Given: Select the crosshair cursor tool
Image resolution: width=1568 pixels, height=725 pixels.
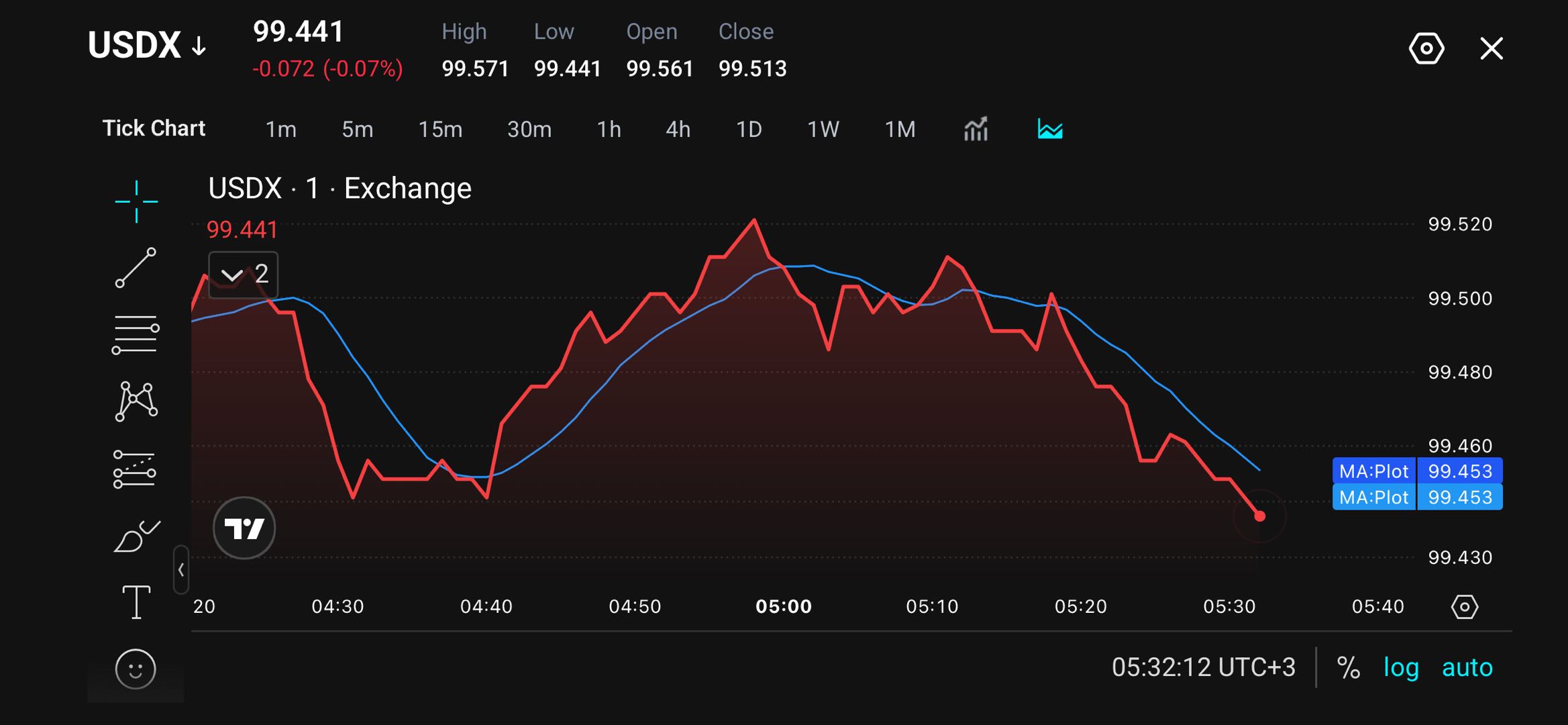Looking at the screenshot, I should tap(136, 201).
